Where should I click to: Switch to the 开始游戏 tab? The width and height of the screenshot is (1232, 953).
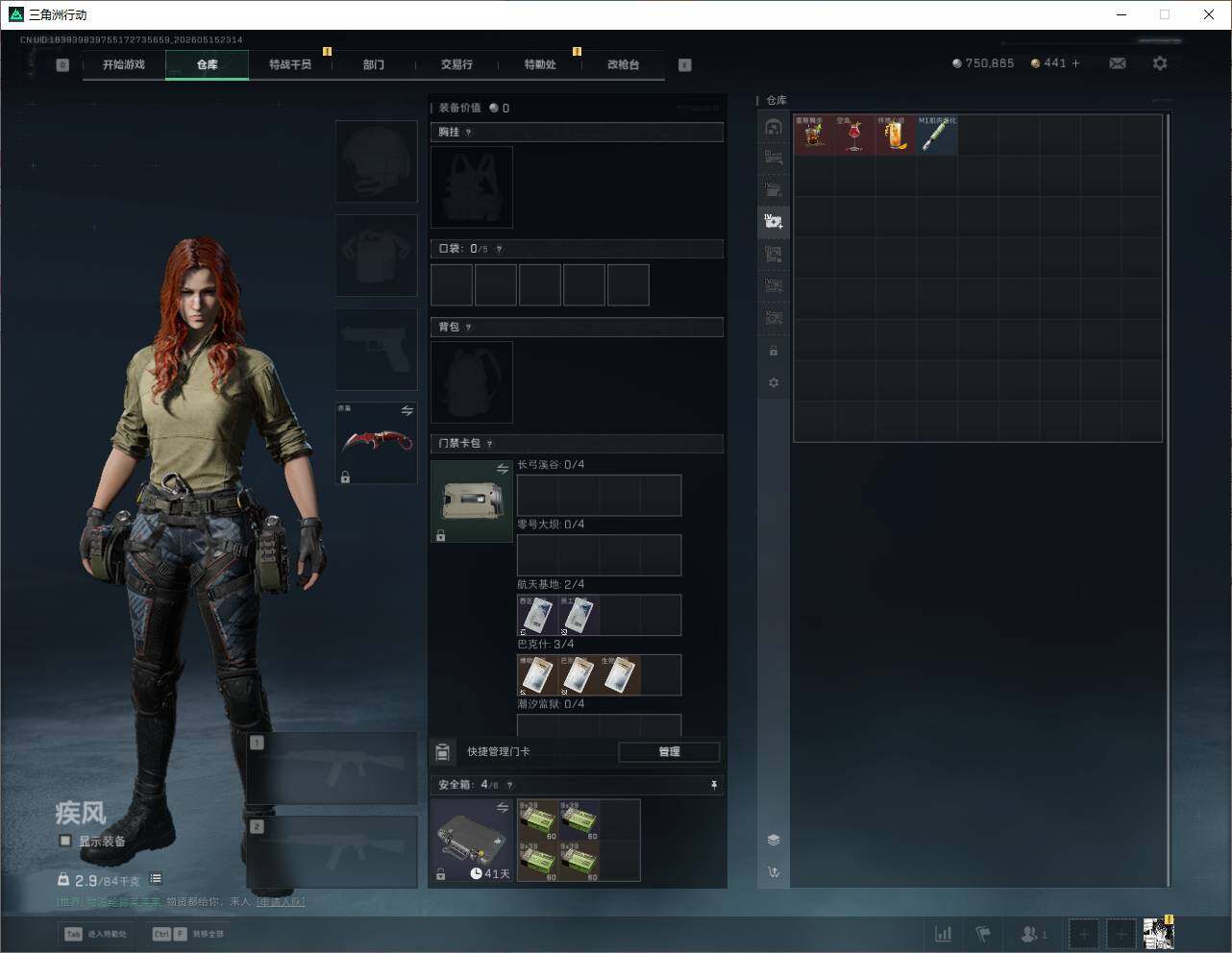pyautogui.click(x=124, y=64)
